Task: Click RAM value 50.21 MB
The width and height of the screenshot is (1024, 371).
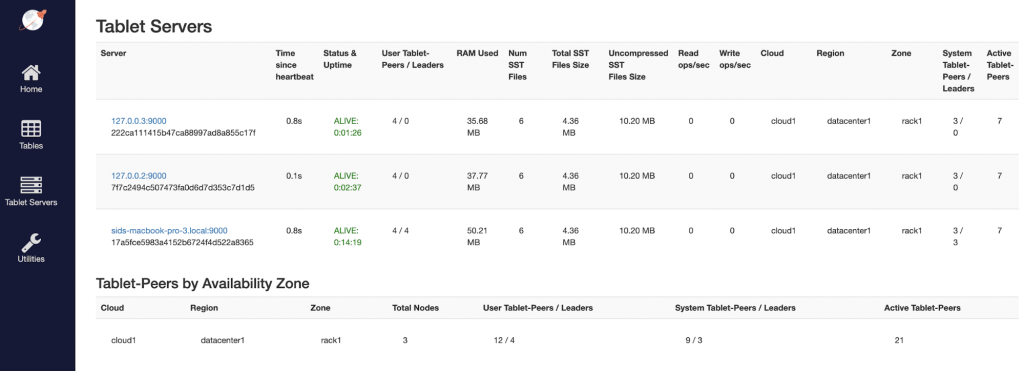Action: (x=477, y=236)
